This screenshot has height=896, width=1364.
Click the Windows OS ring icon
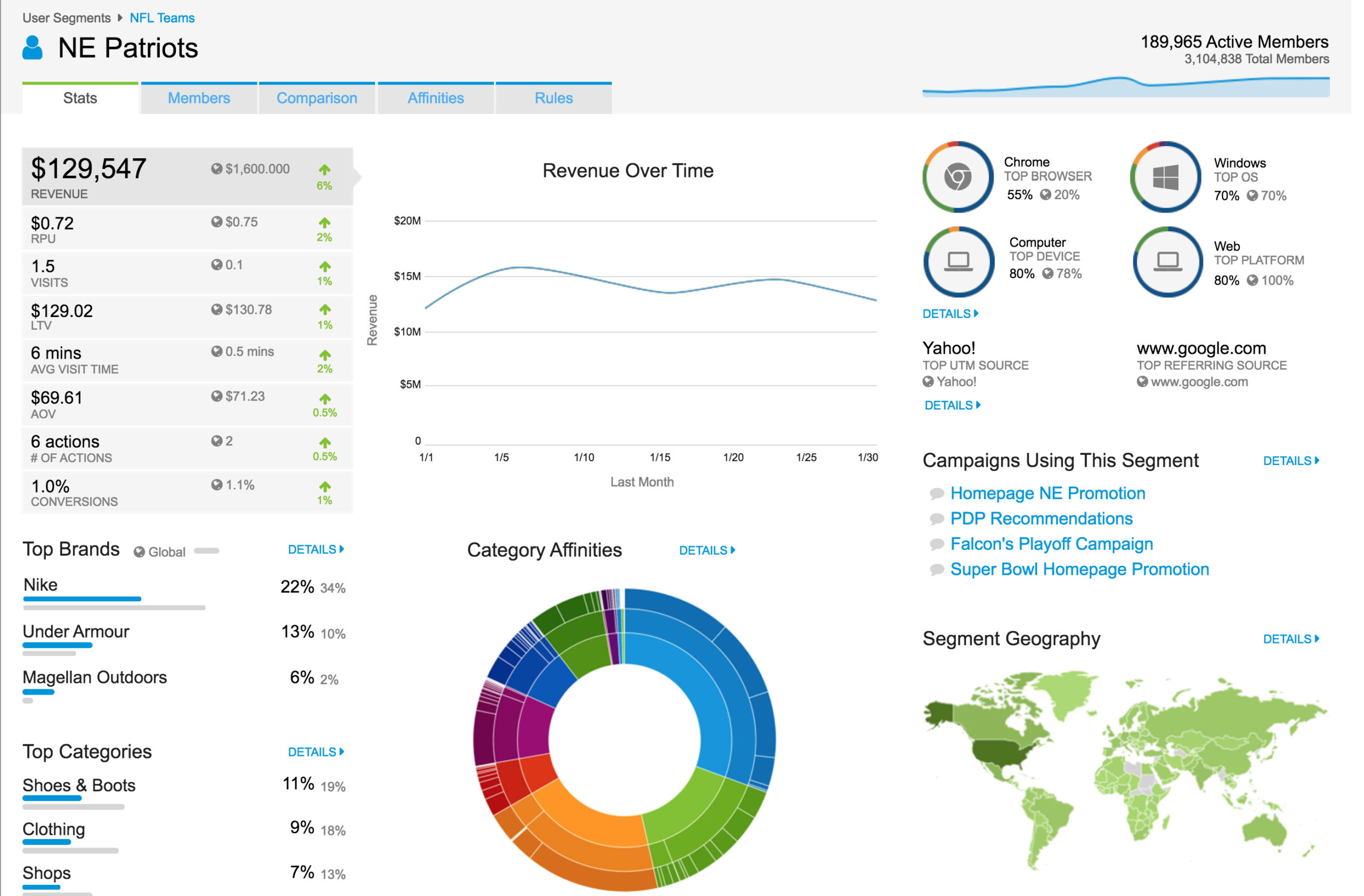point(1165,177)
